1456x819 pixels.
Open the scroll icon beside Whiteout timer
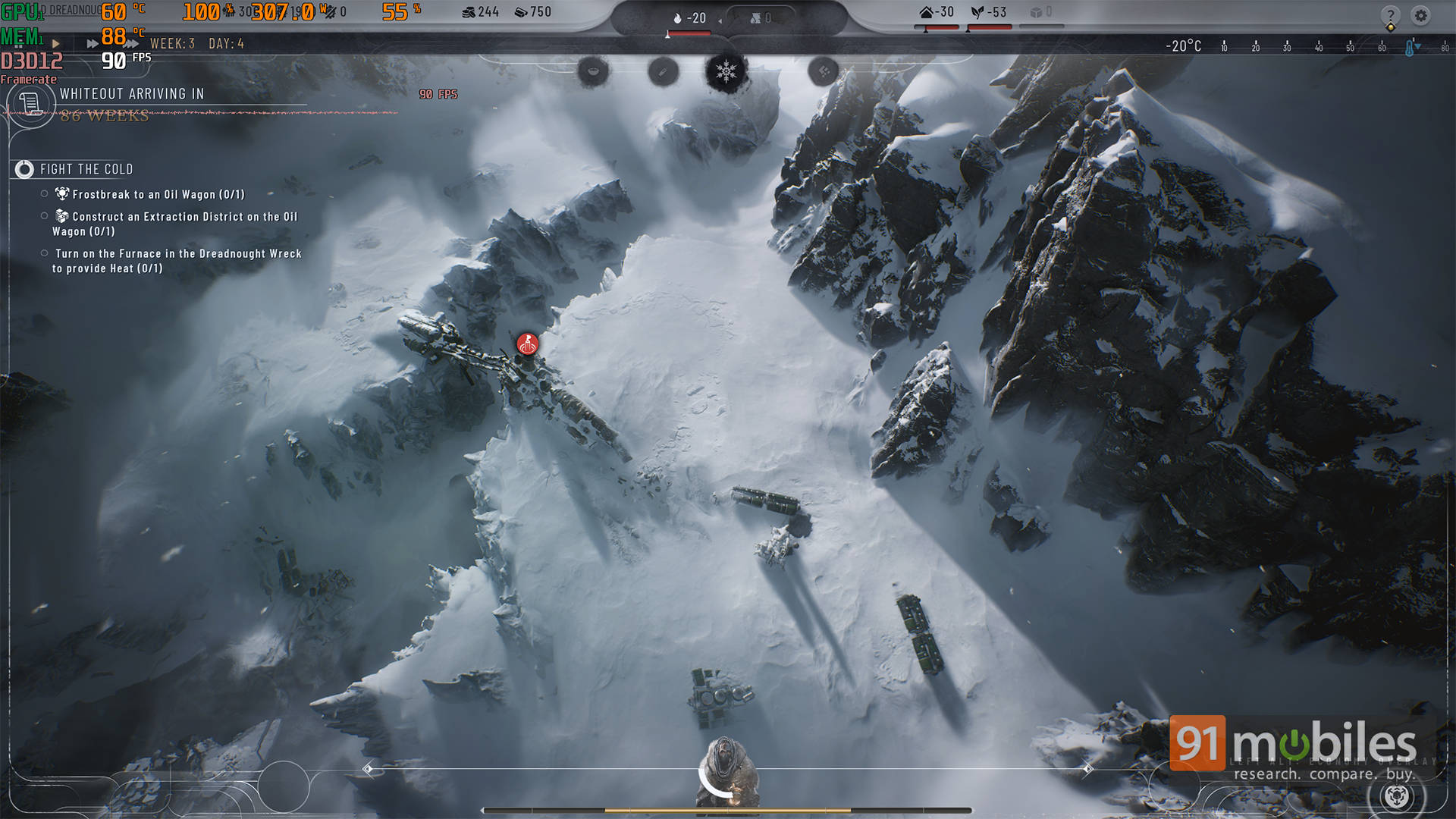coord(30,104)
